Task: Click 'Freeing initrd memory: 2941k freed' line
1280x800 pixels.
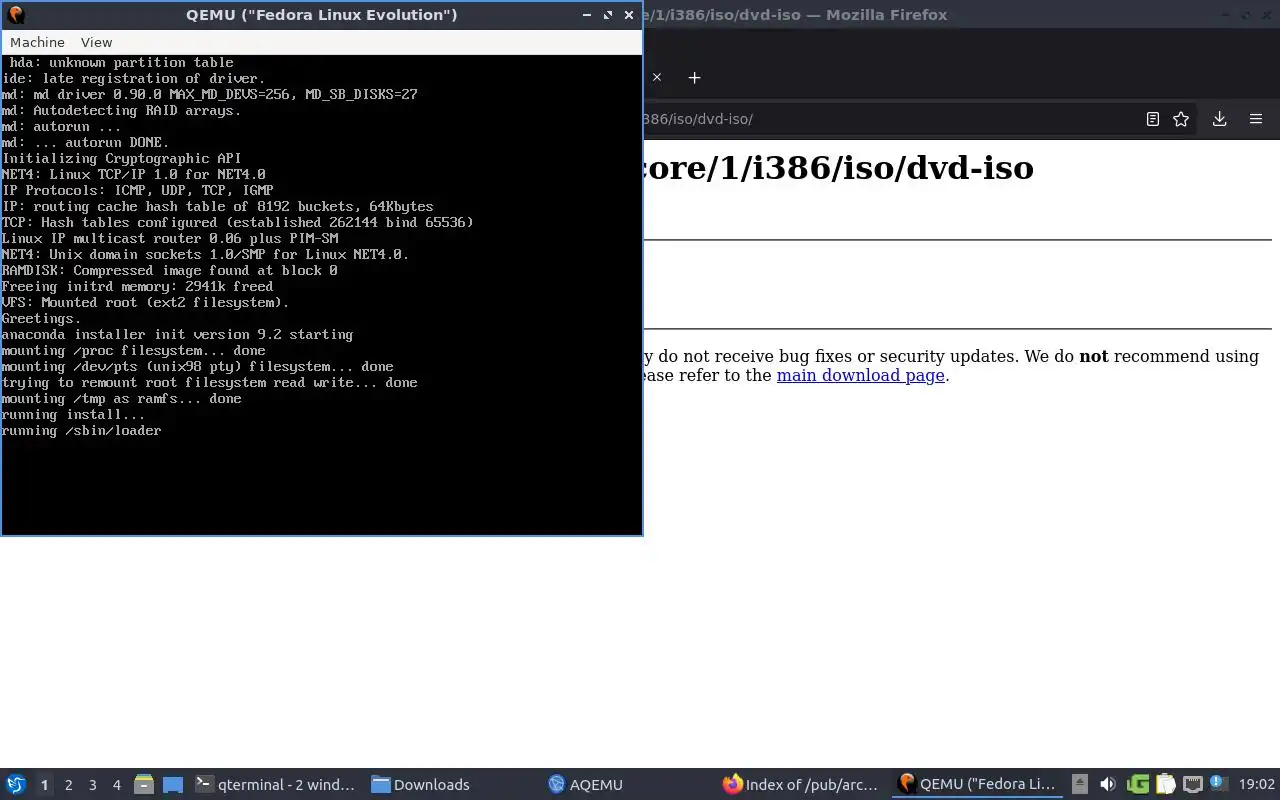Action: point(138,287)
